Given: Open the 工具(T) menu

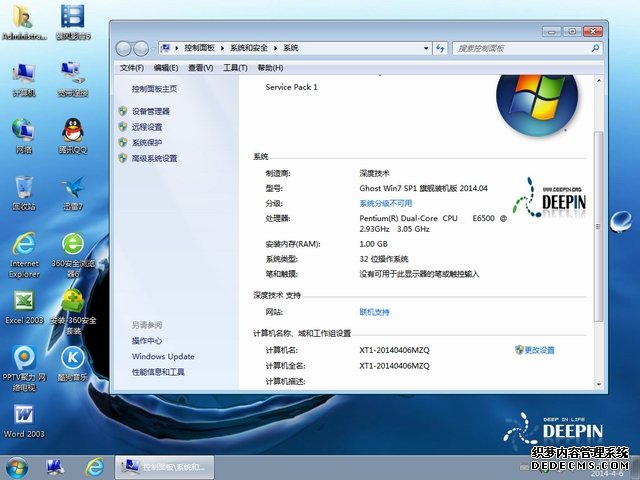Looking at the screenshot, I should 235,68.
